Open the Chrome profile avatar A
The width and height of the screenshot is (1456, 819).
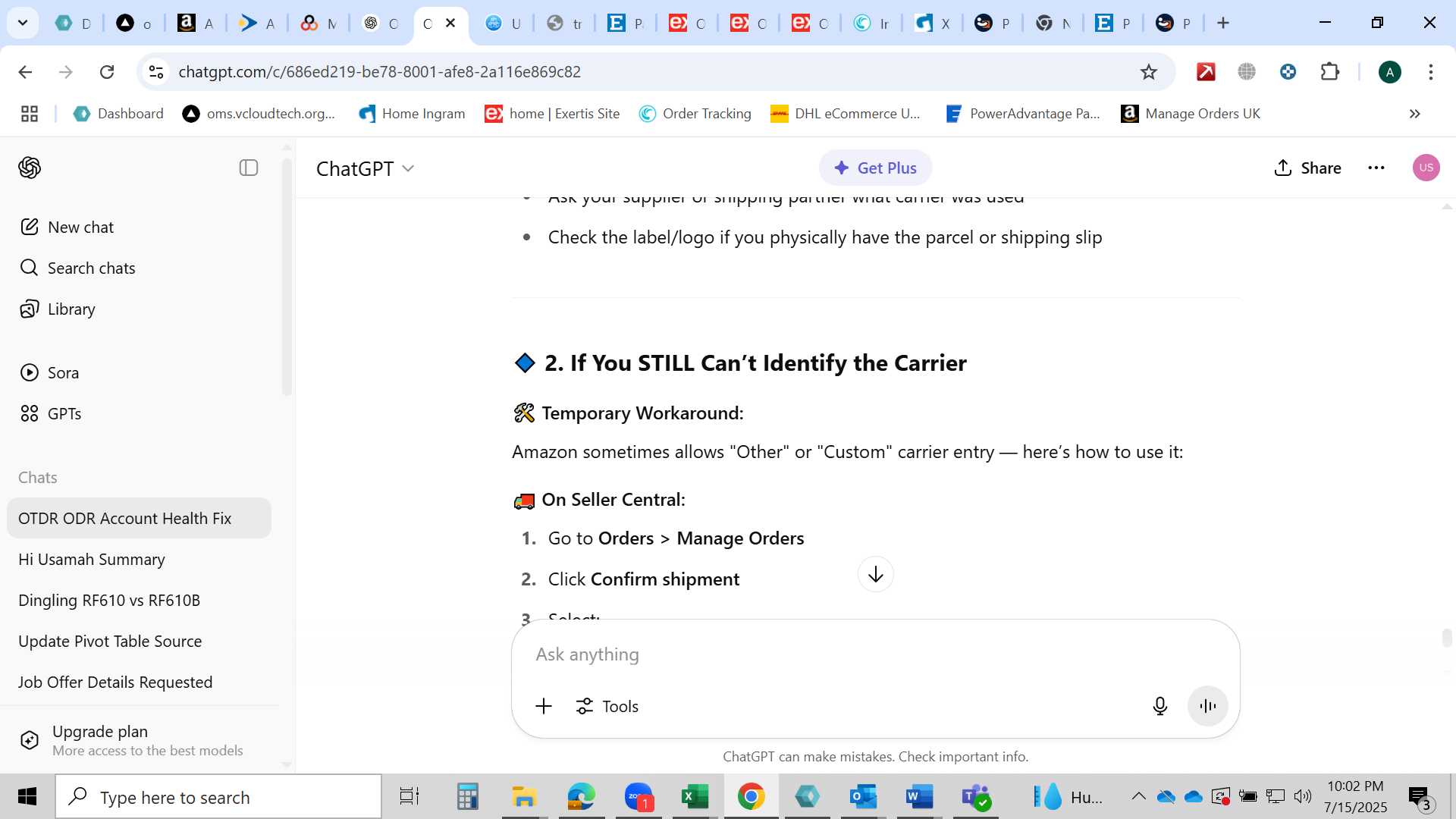pos(1389,72)
